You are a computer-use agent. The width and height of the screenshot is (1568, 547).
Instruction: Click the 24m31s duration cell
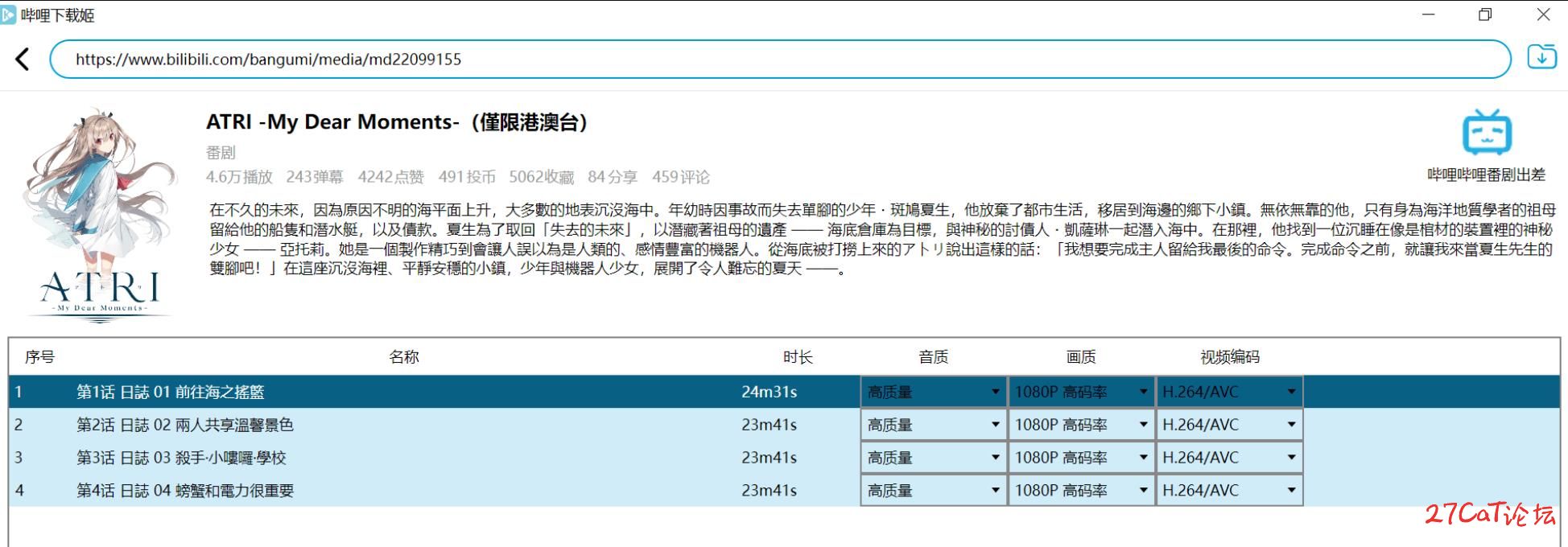coord(769,392)
